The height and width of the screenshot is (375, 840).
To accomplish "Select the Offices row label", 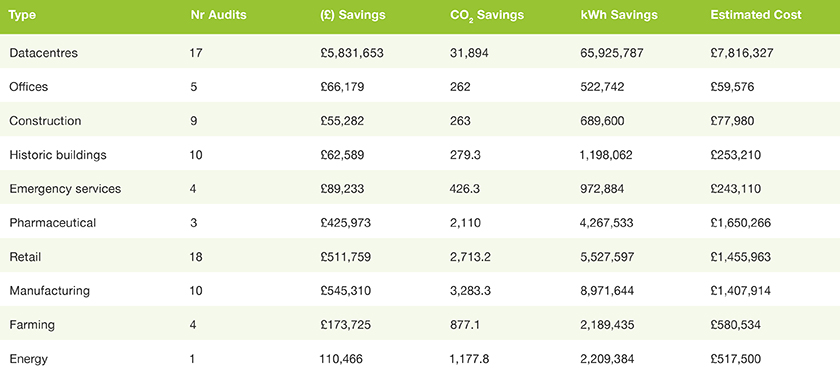I will [x=28, y=87].
